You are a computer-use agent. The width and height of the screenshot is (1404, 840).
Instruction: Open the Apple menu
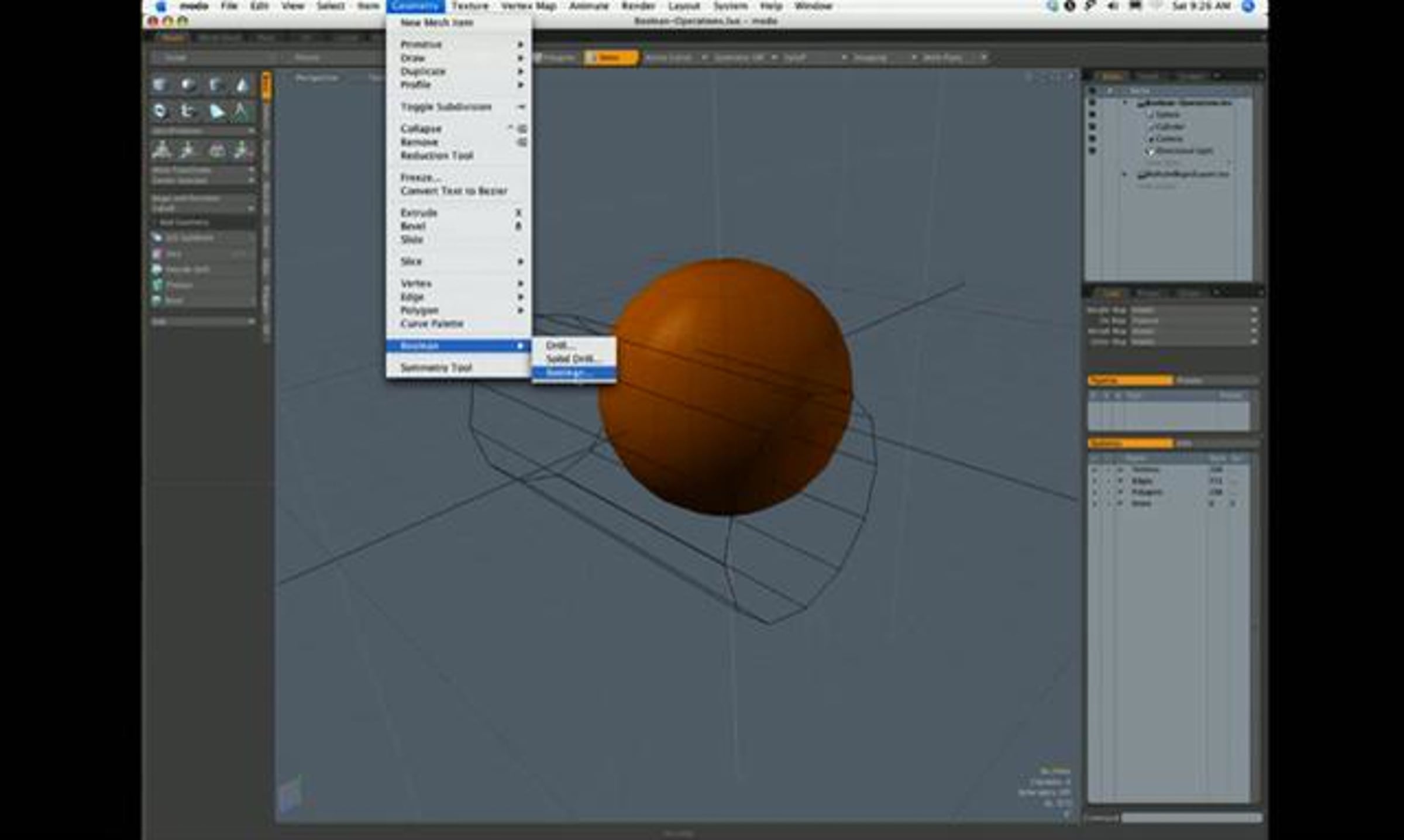[x=161, y=6]
